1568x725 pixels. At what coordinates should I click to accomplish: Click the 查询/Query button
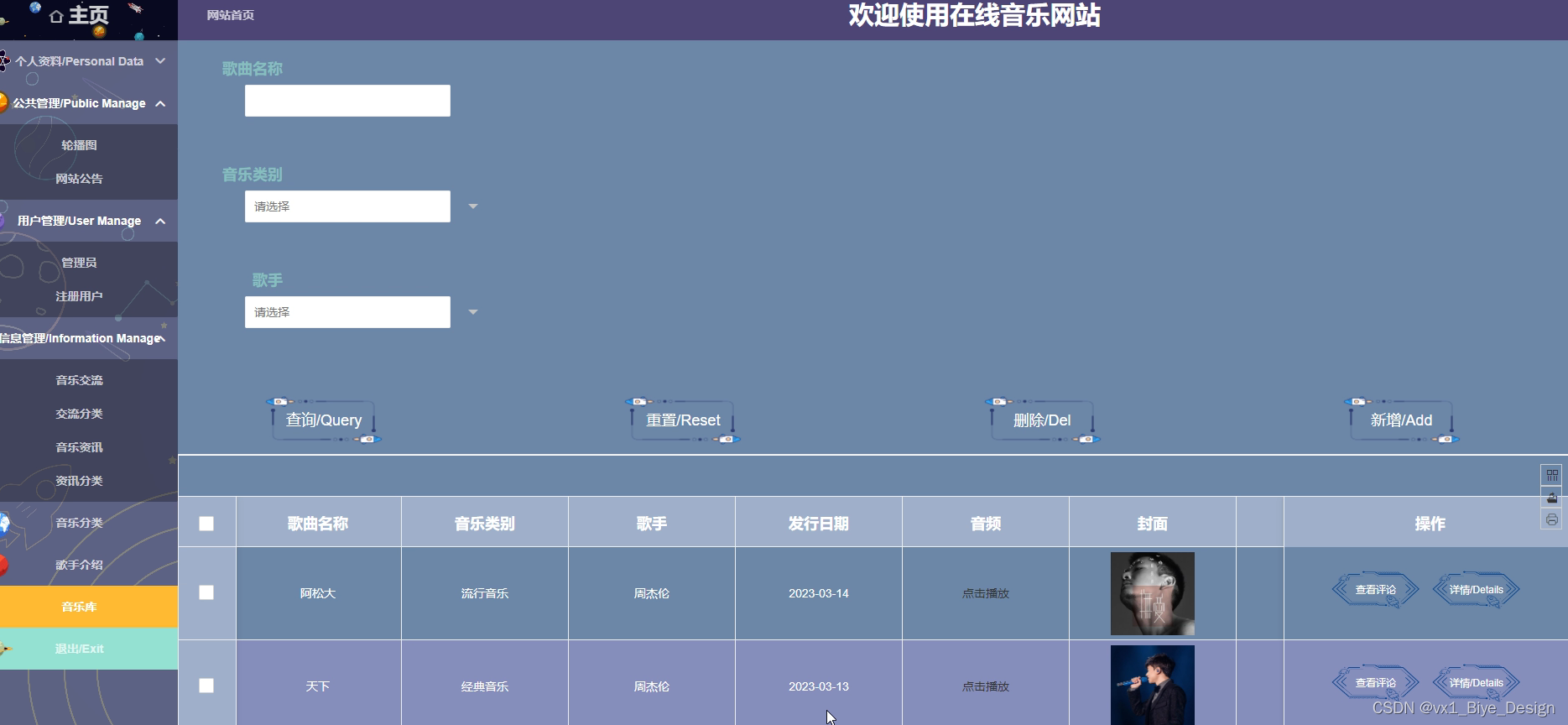pos(324,420)
